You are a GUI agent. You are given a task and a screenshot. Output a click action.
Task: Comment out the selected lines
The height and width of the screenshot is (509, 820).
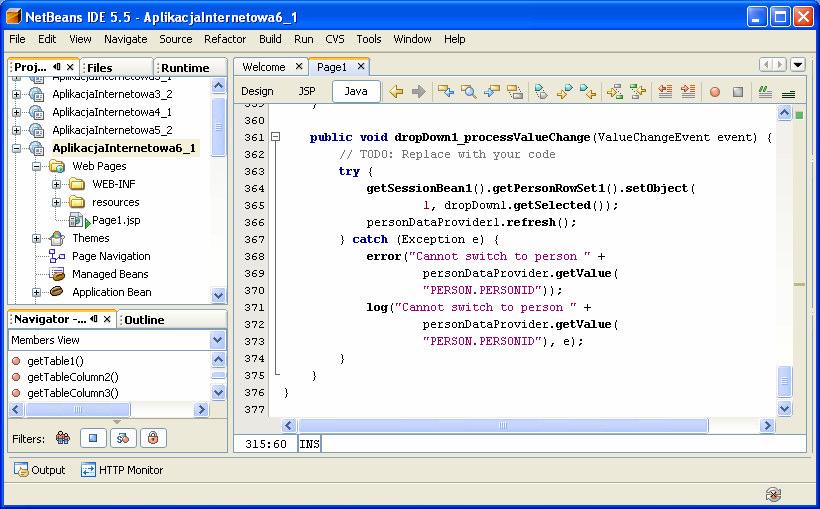coord(765,92)
